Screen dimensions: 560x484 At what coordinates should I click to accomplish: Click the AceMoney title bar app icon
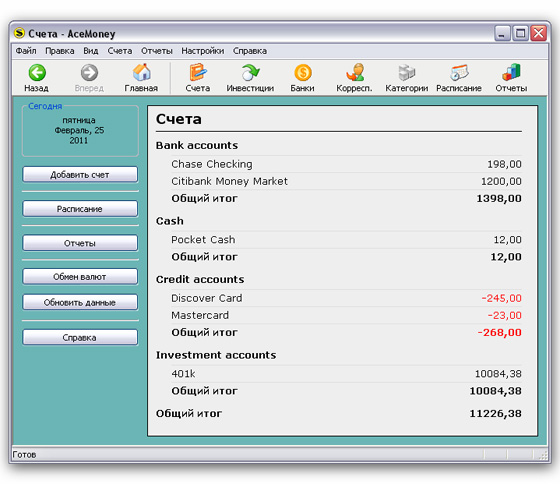[19, 33]
